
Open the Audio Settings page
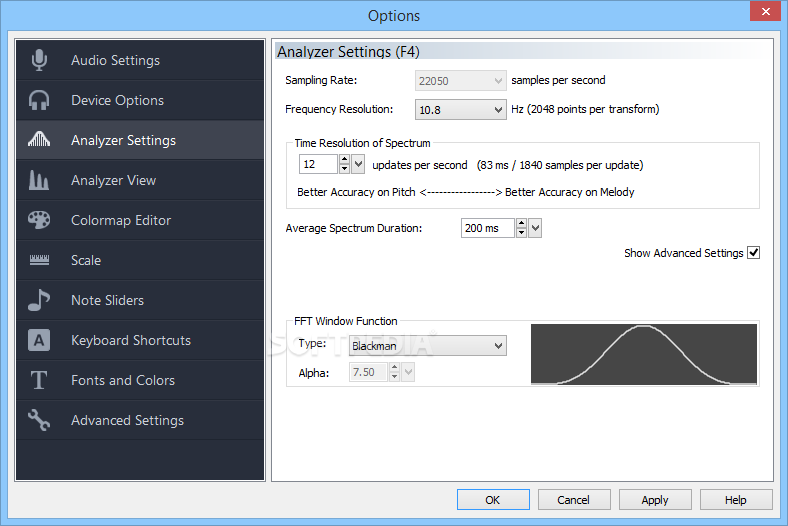(140, 60)
